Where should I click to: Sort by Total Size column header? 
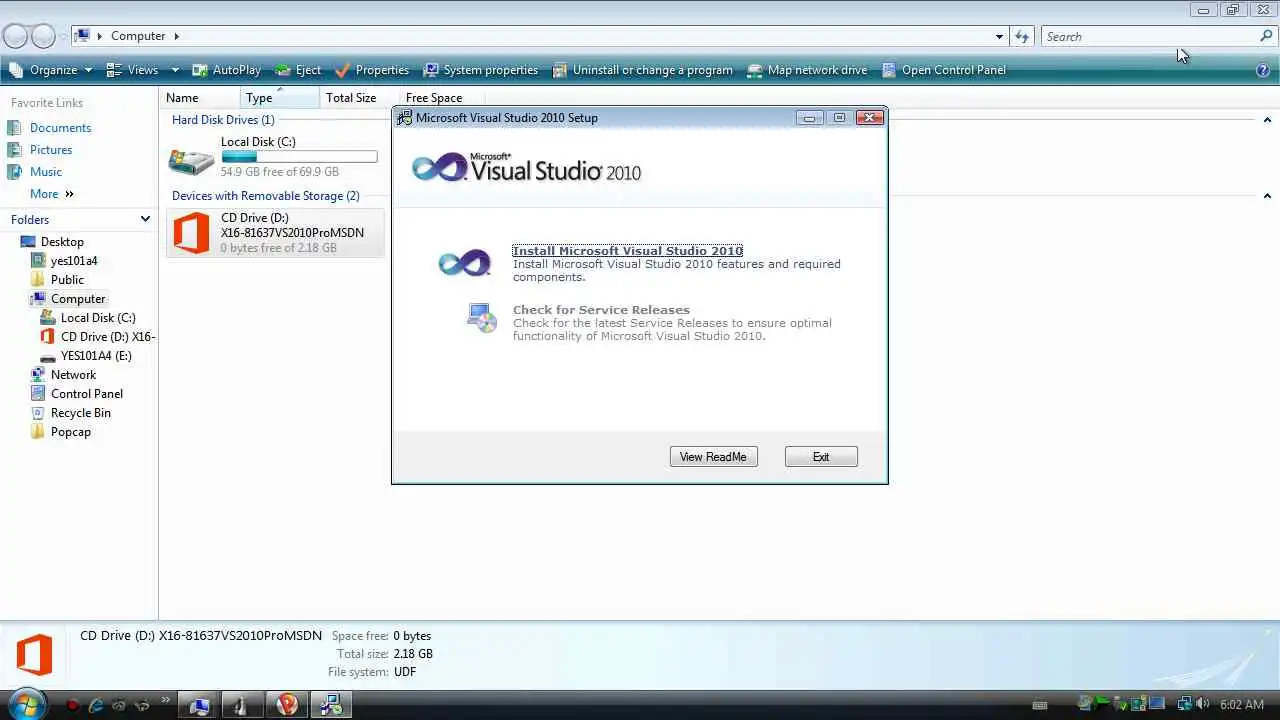coord(359,98)
